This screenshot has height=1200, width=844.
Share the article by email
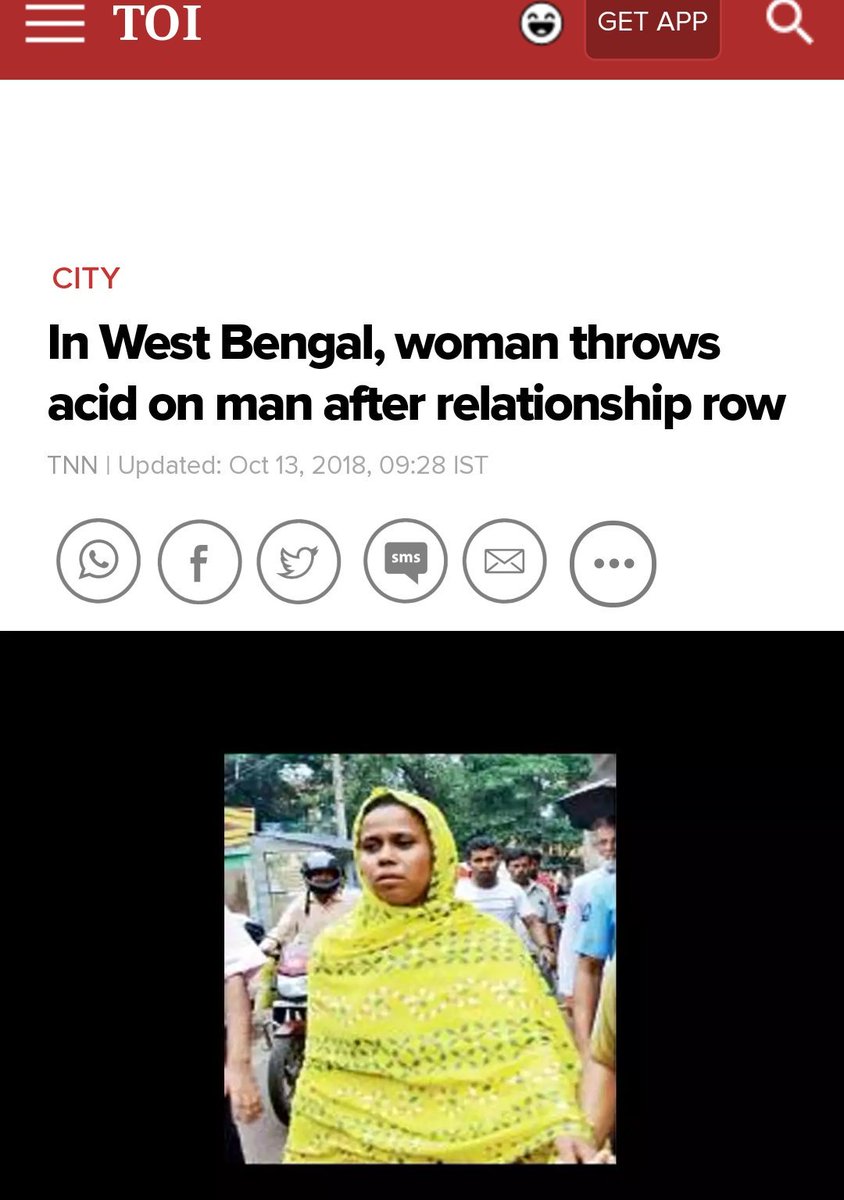(505, 562)
